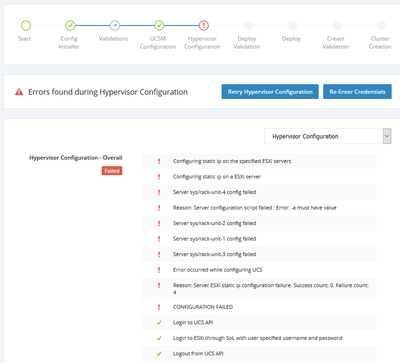Open the Hypervisor Configuration dropdown

pos(328,136)
